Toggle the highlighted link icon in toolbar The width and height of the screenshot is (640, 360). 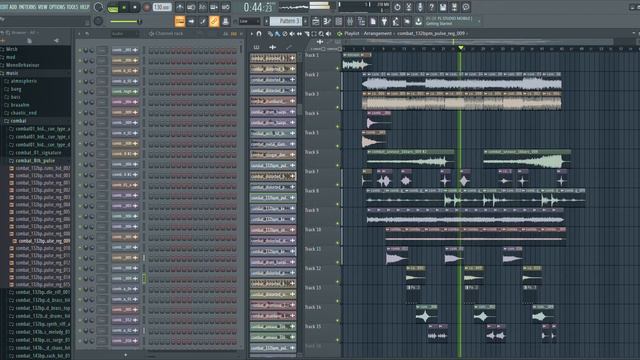click(x=214, y=21)
